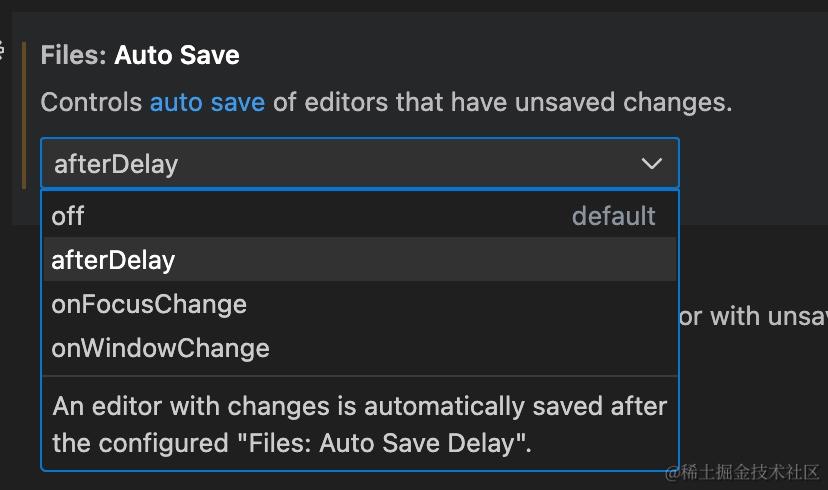Click the "default" label beside off
This screenshot has width=828, height=490.
coord(613,216)
